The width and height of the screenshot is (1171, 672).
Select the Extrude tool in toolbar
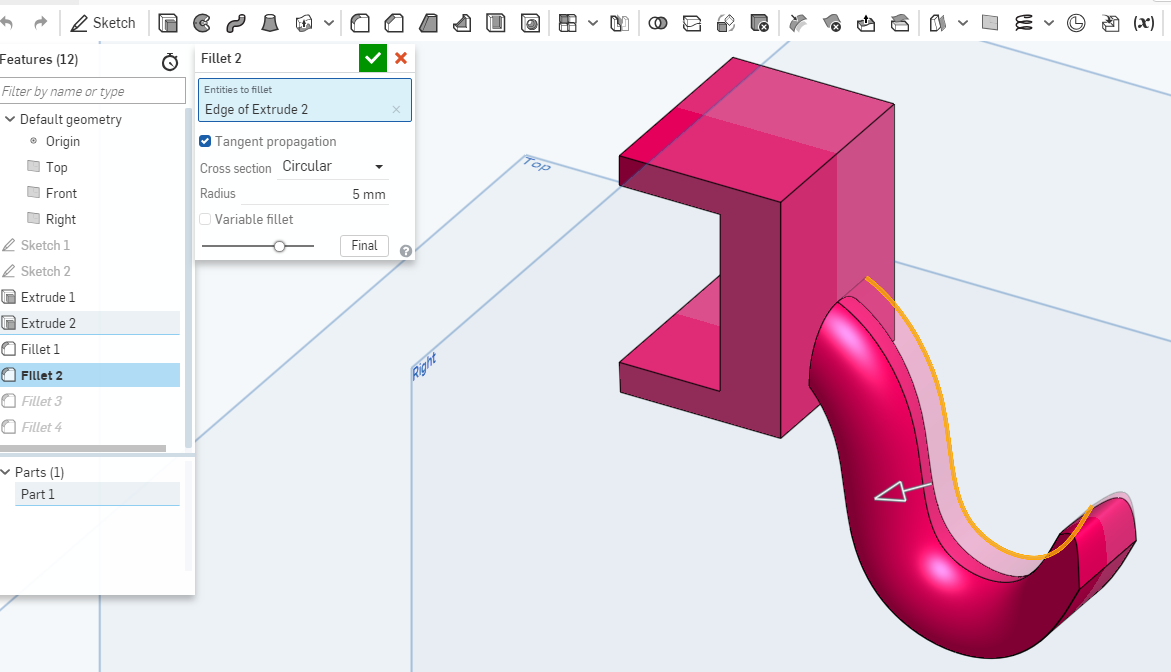[x=168, y=22]
